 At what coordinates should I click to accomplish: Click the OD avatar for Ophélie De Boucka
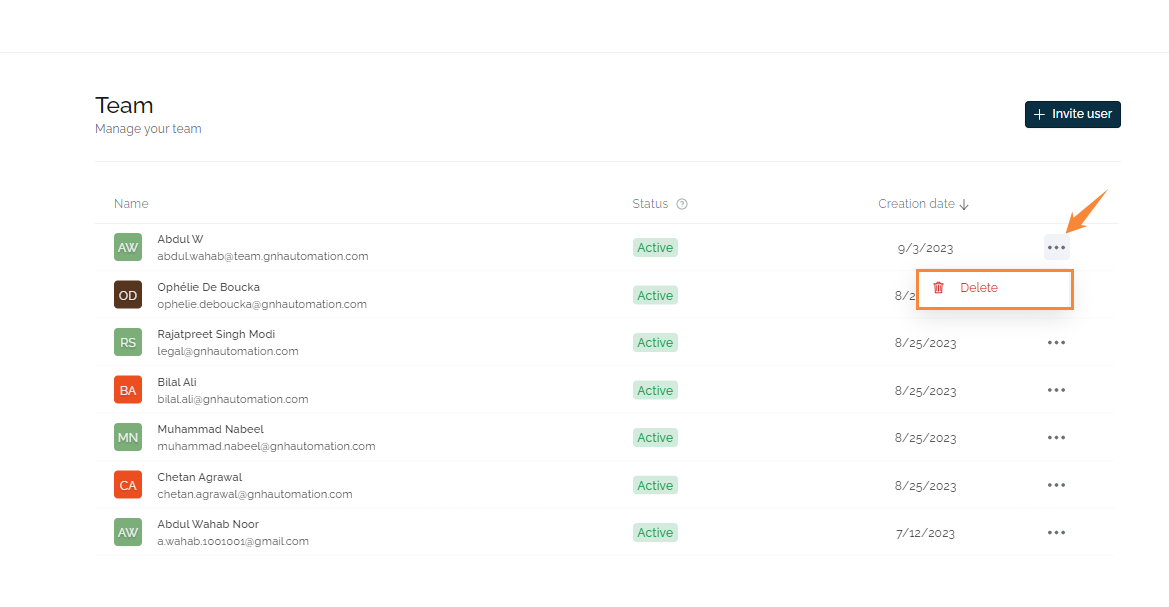[128, 295]
